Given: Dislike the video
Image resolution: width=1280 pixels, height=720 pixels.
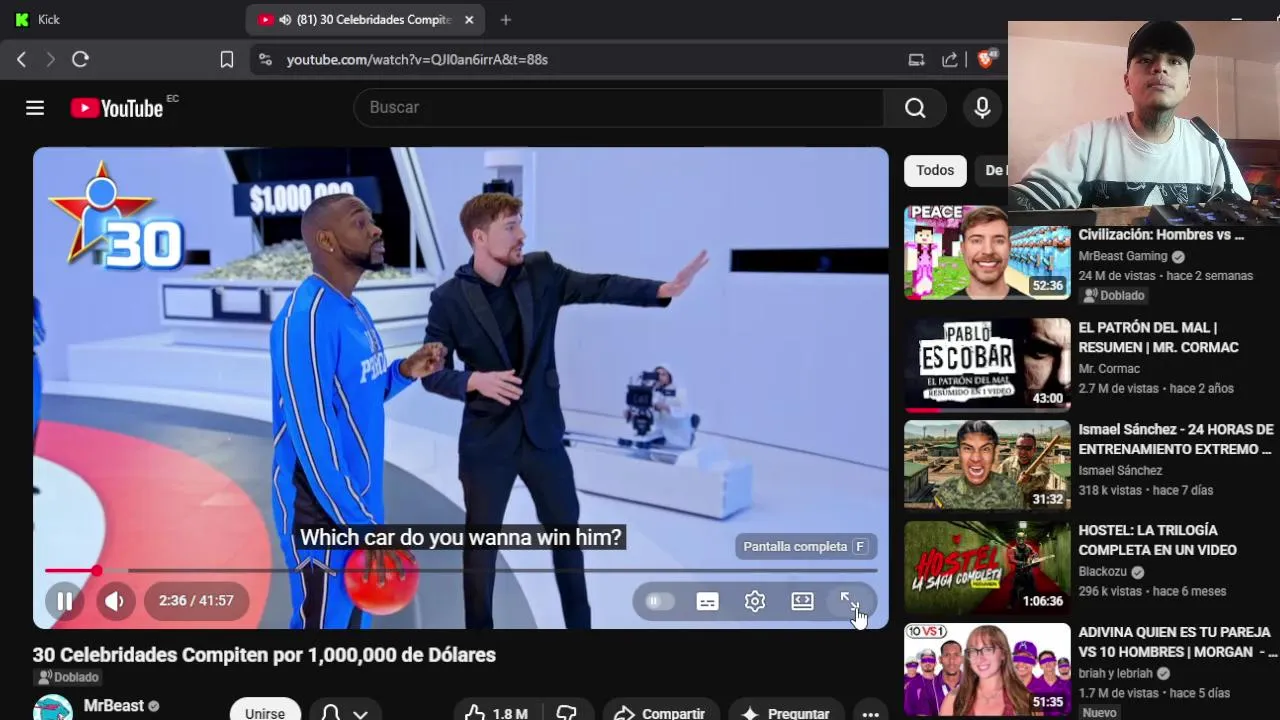Looking at the screenshot, I should (x=566, y=712).
